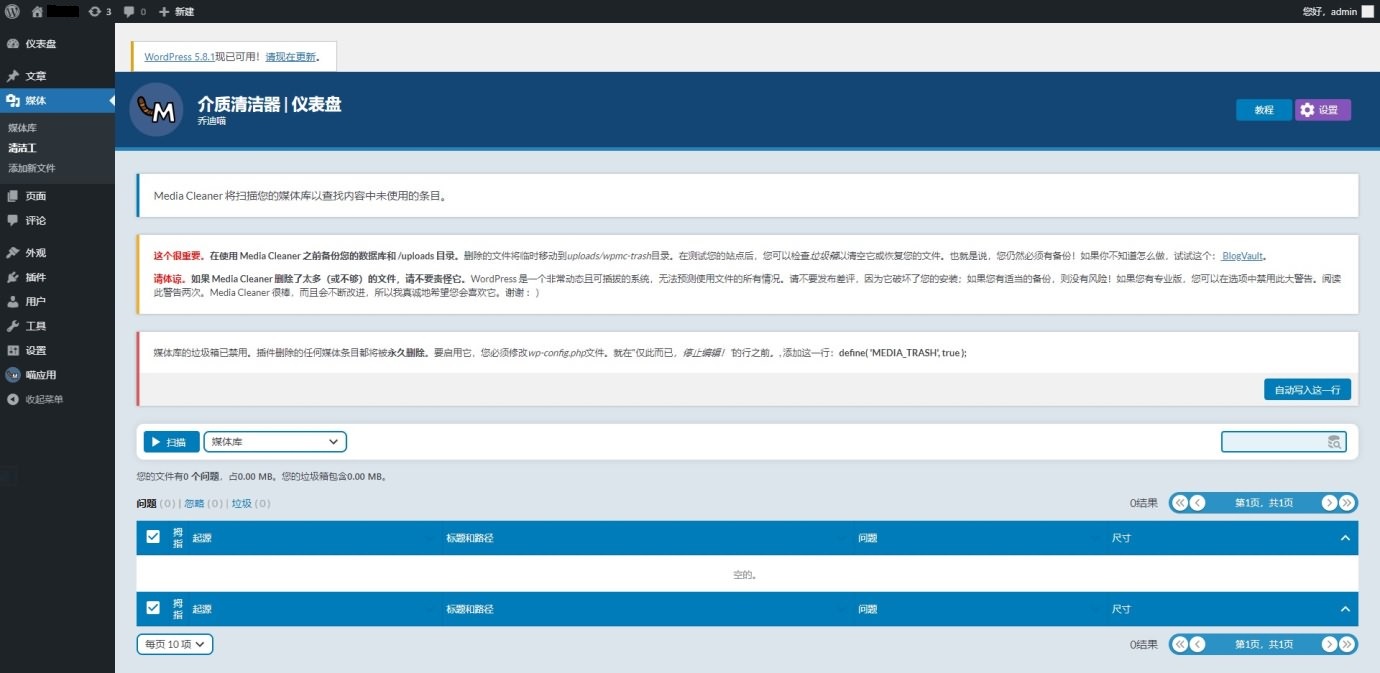
Task: Go to previous page in bottom pagination
Action: point(1197,644)
